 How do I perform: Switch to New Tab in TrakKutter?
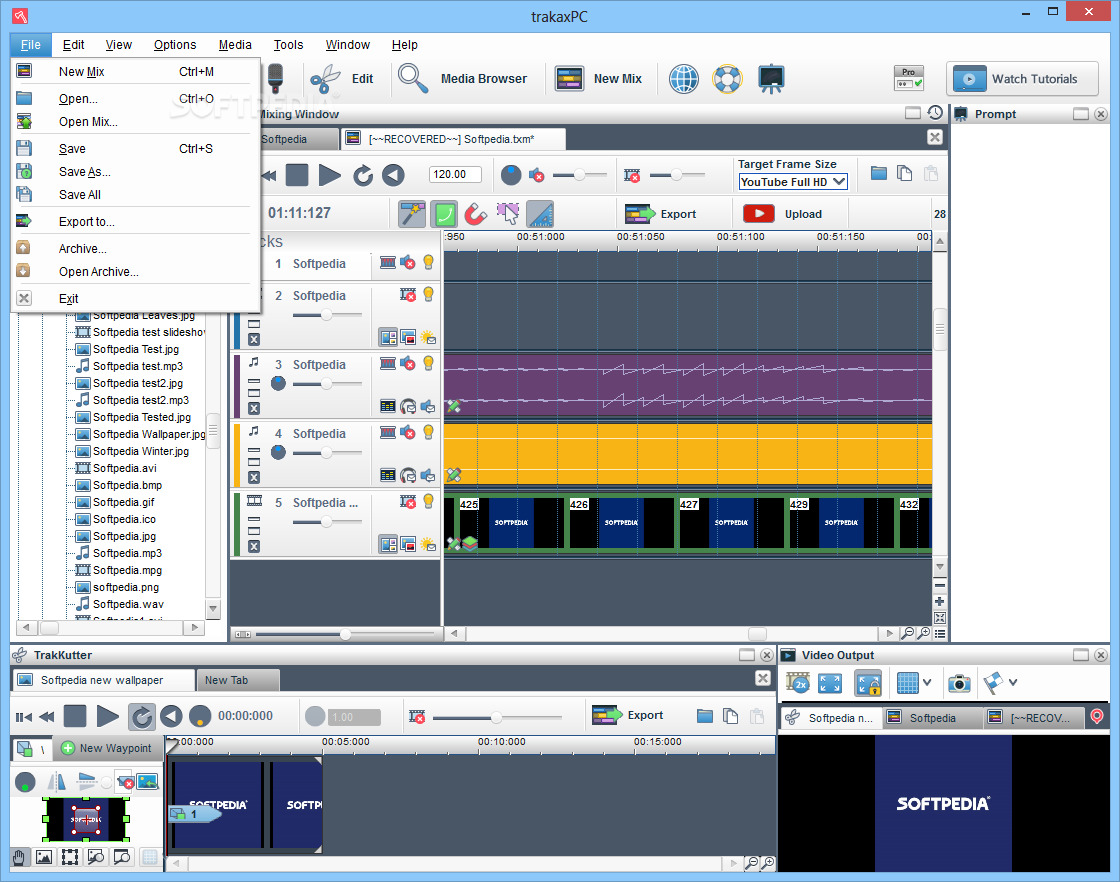(238, 680)
